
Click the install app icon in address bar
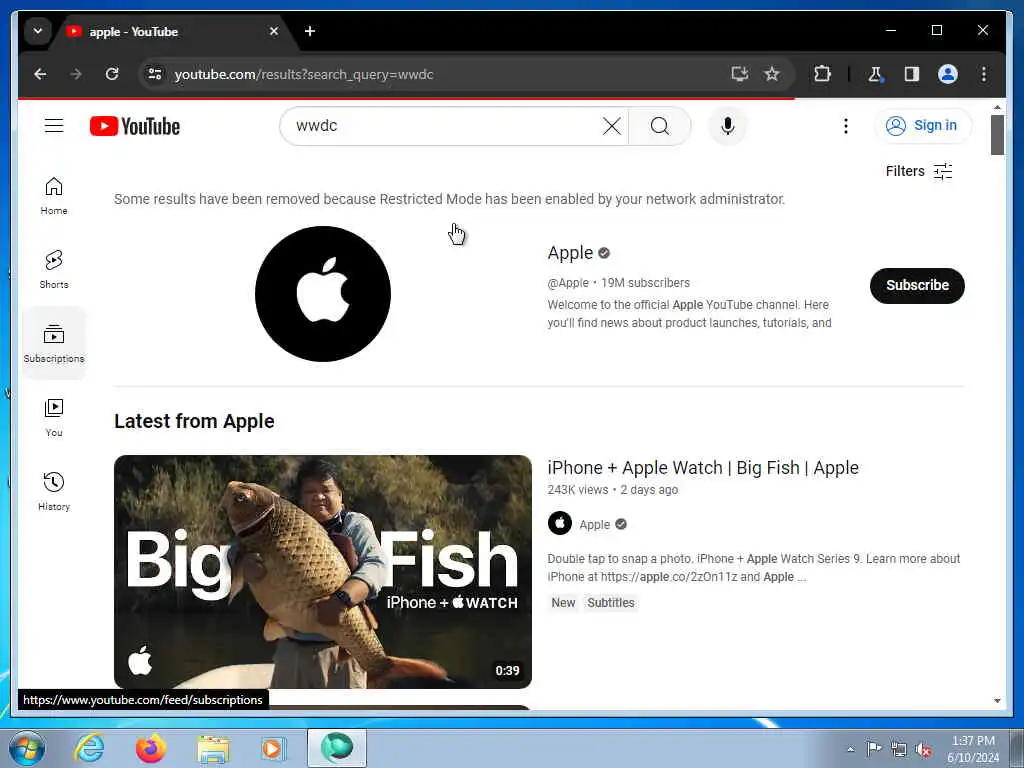739,74
